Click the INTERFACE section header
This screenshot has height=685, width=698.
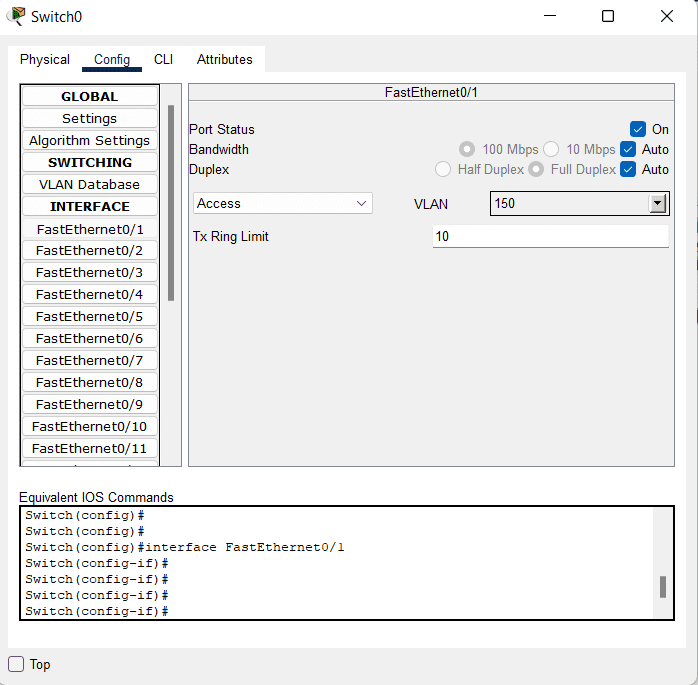[89, 207]
